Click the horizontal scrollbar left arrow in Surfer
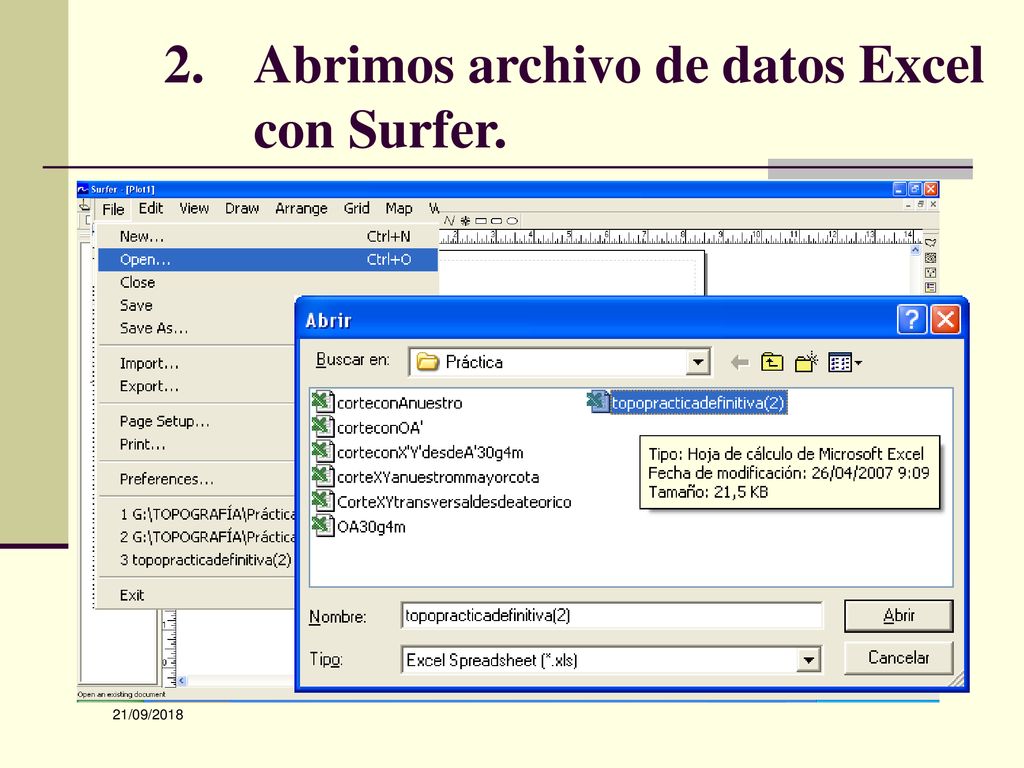 pos(182,680)
